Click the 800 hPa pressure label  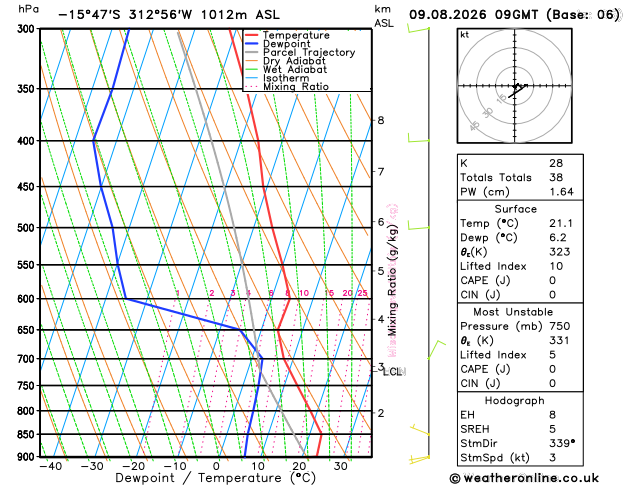(28, 411)
